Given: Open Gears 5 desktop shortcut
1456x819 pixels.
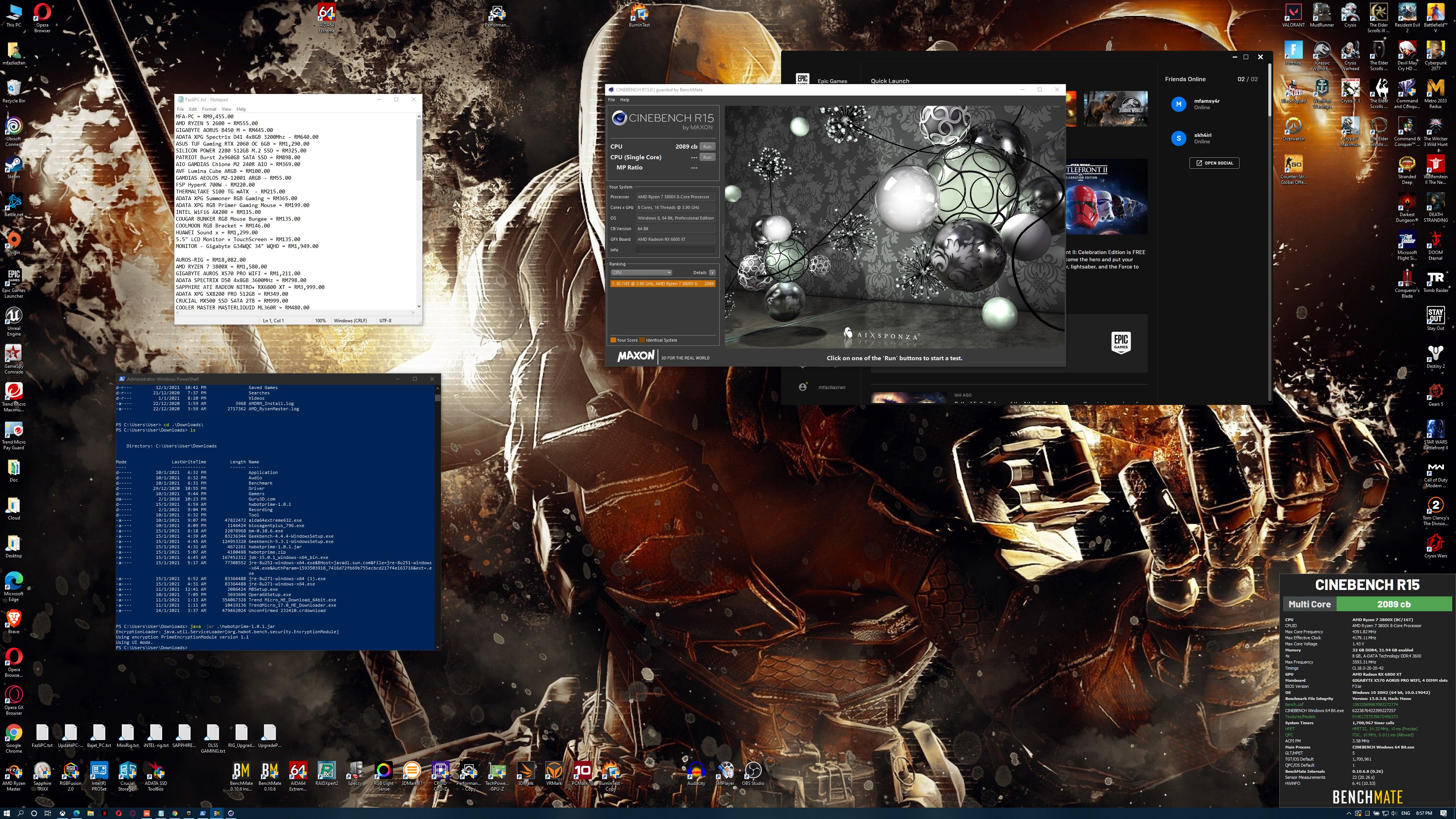Looking at the screenshot, I should click(x=1436, y=395).
